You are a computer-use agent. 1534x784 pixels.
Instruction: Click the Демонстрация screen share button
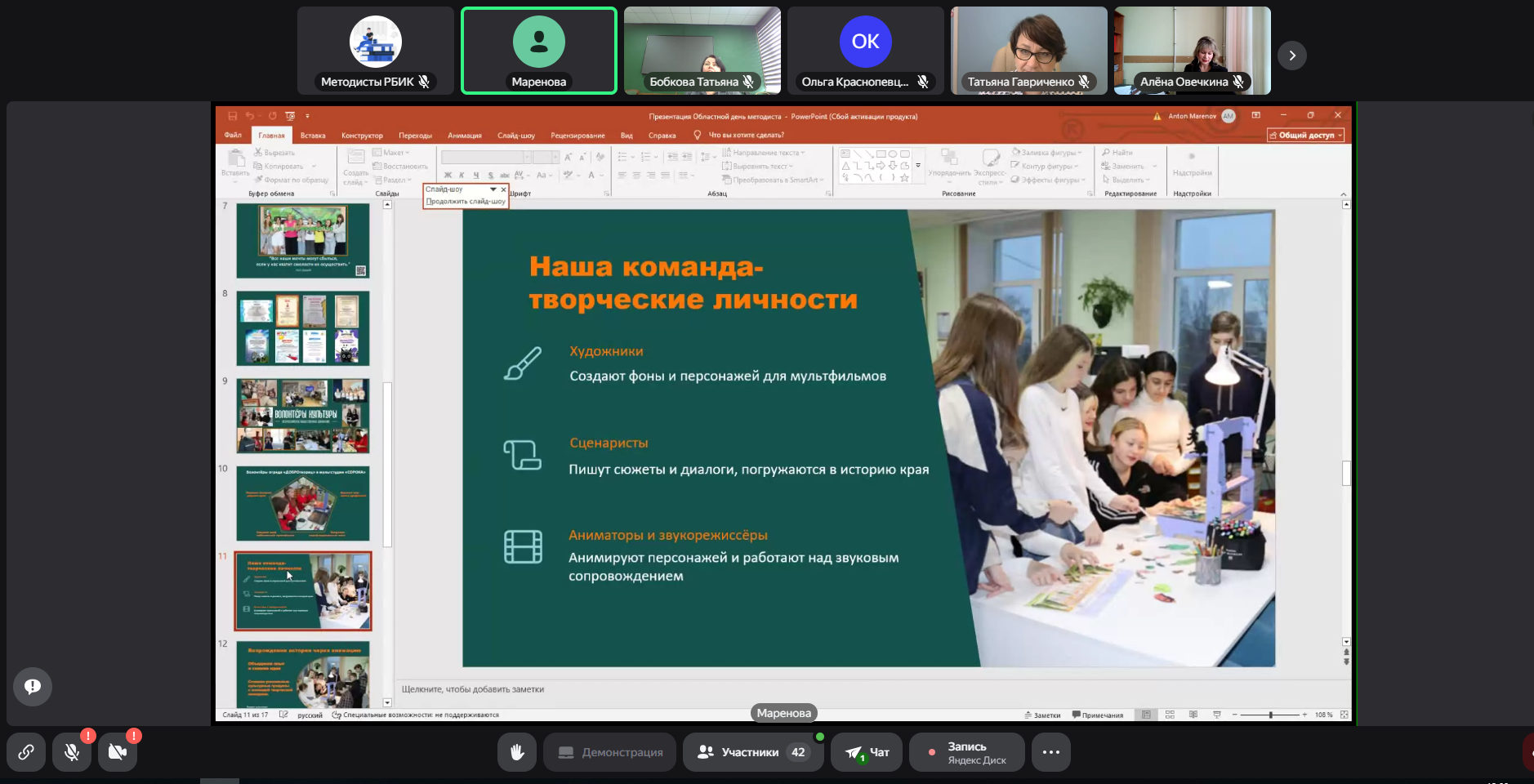tap(609, 752)
